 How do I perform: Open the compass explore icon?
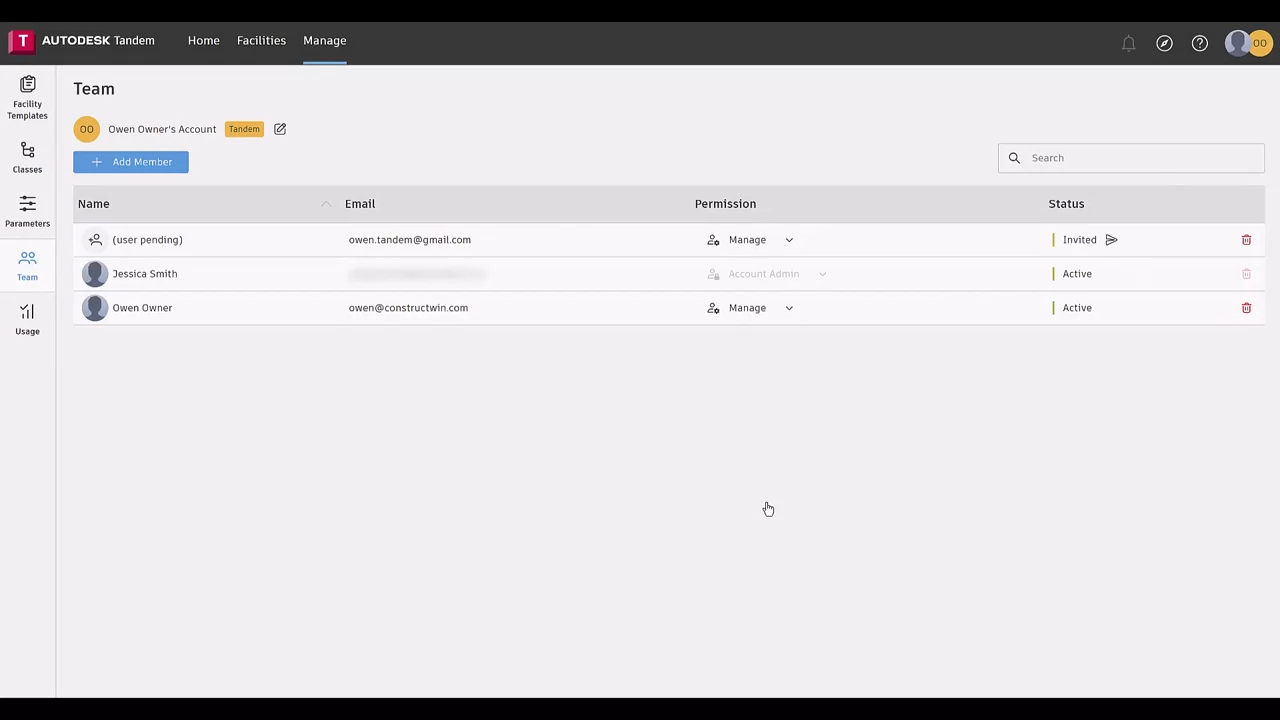click(x=1164, y=43)
